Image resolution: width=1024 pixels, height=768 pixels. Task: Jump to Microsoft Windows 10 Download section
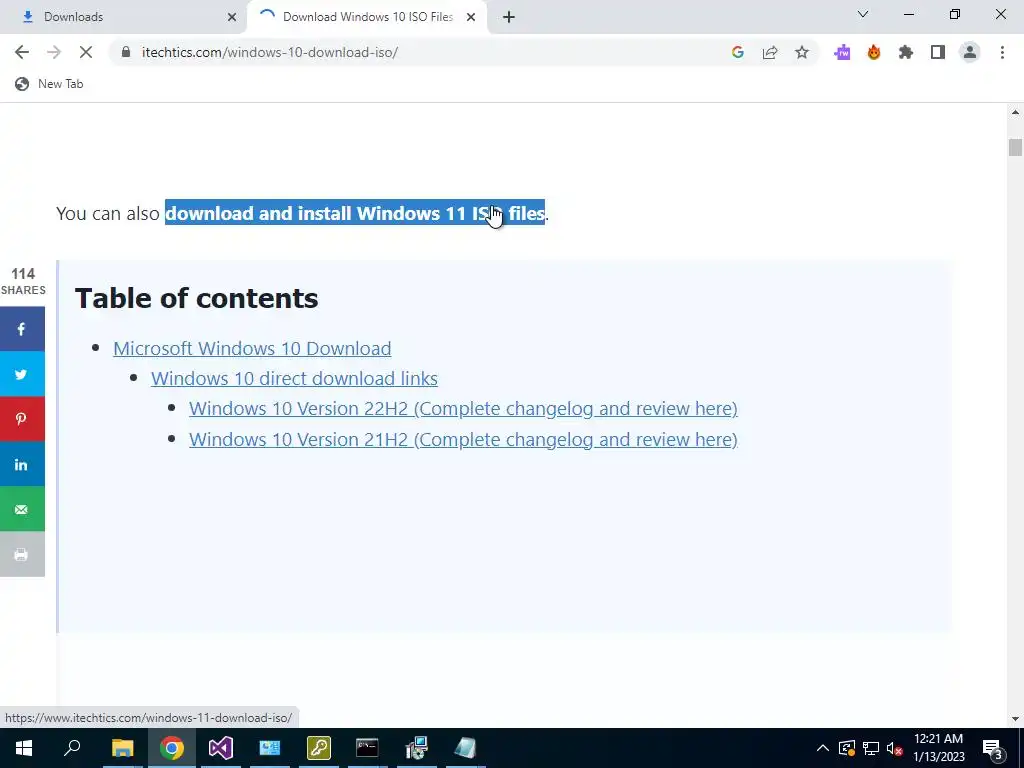pos(252,348)
